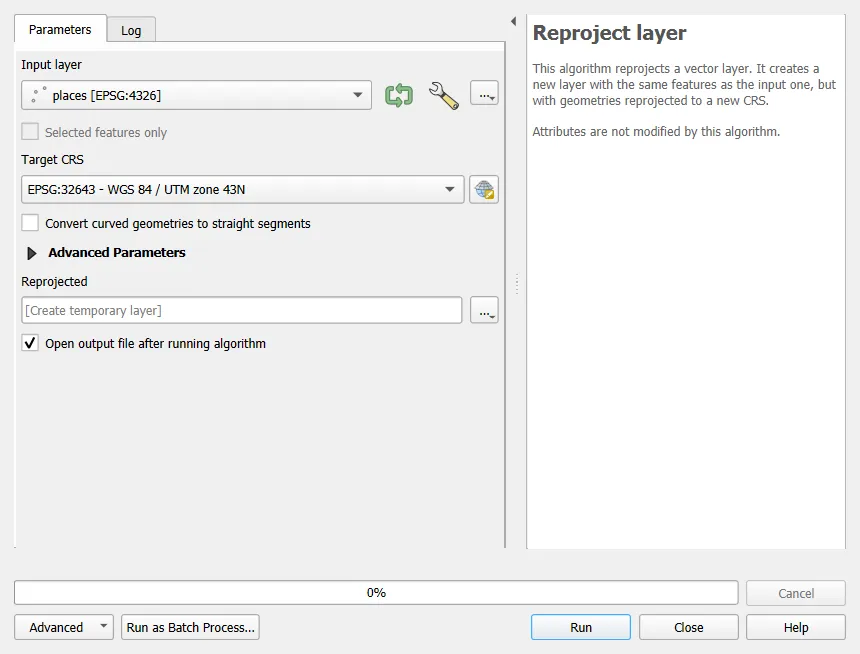Viewport: 860px width, 654px height.
Task: Click the iterate over layer green arrows icon
Action: tap(399, 95)
